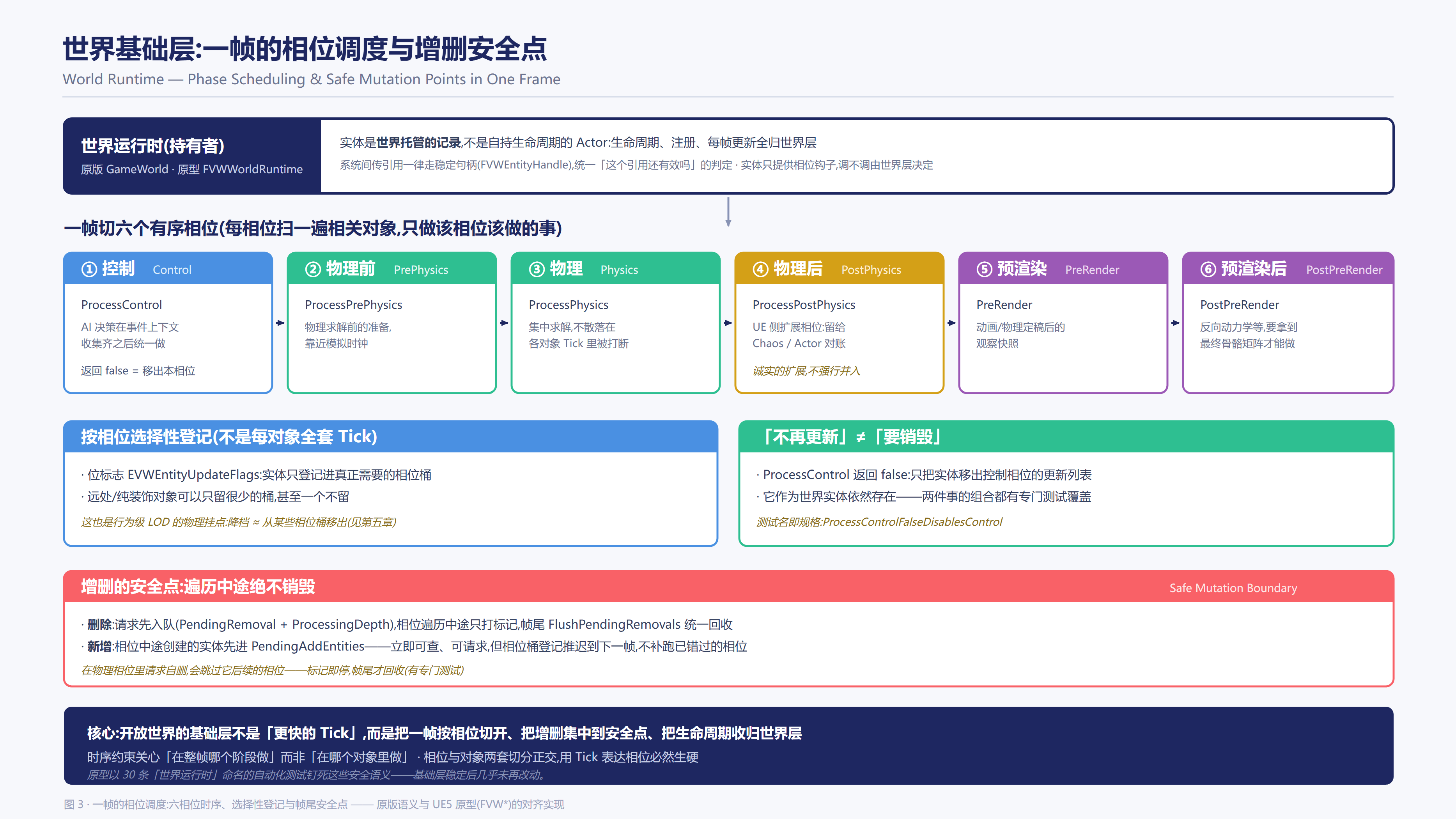Click the circled number 6 before 预渲染后

click(1208, 269)
